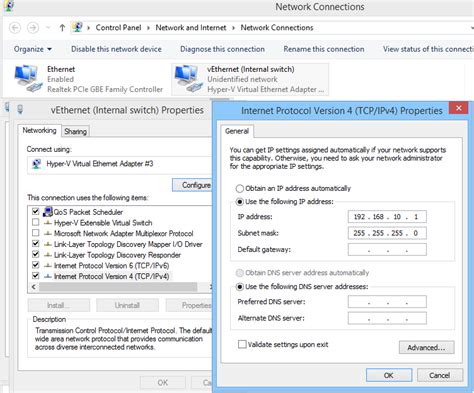Select the vEthernet (Internal switch) adapter icon
The height and width of the screenshot is (393, 474).
tap(189, 79)
